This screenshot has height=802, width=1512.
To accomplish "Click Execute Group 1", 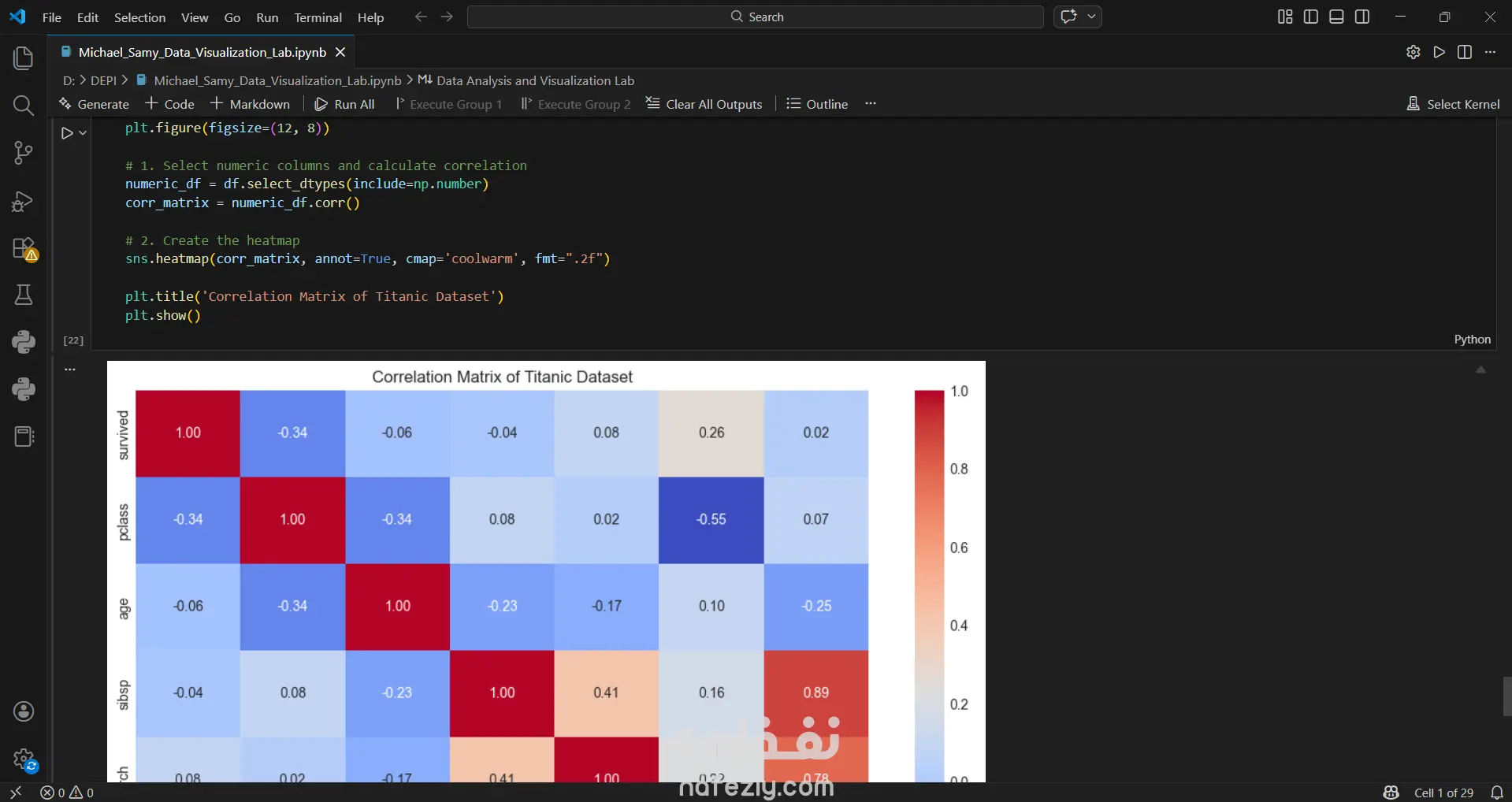I will click(448, 104).
